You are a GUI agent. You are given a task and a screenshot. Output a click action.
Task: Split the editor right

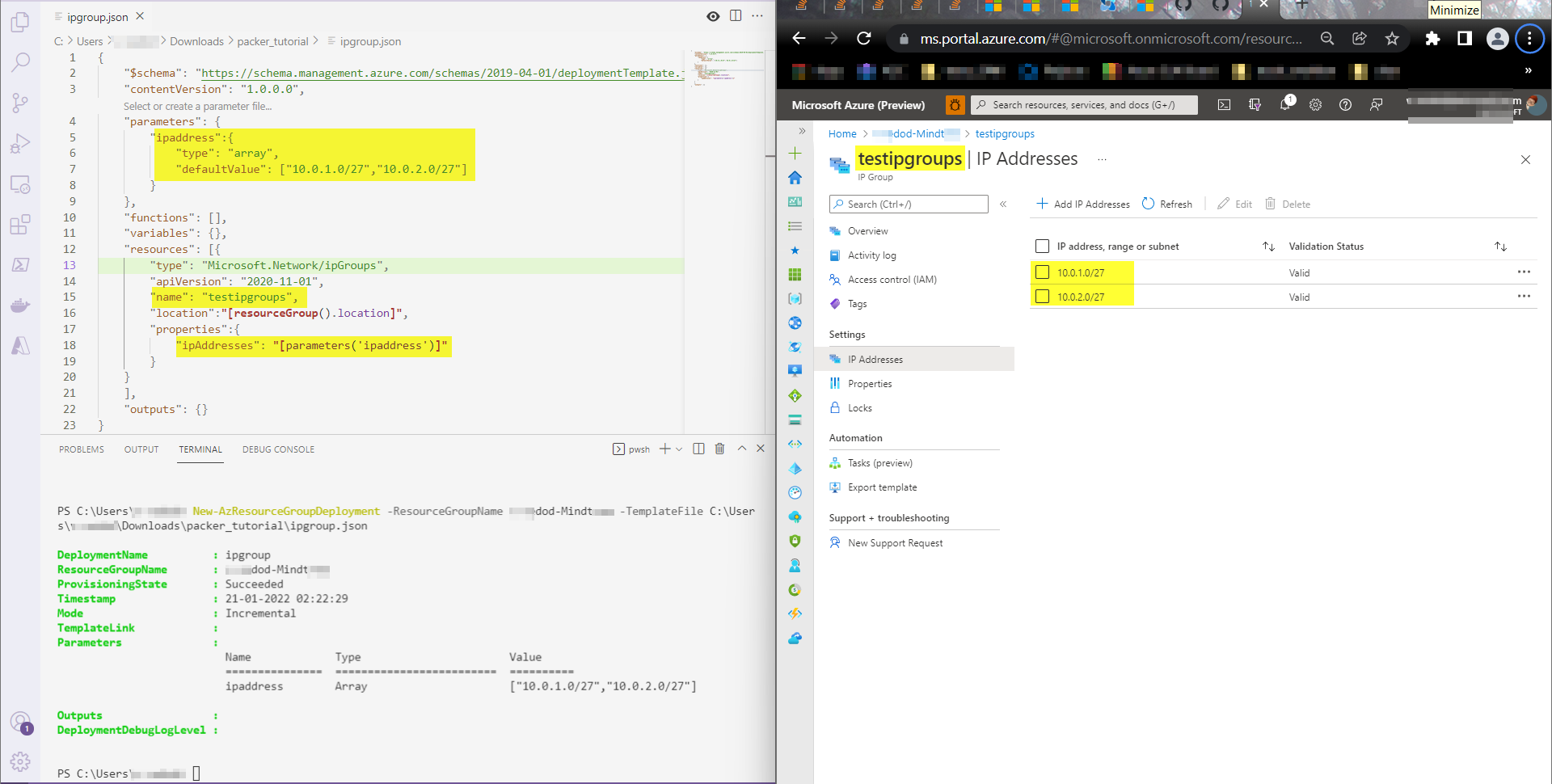click(736, 16)
